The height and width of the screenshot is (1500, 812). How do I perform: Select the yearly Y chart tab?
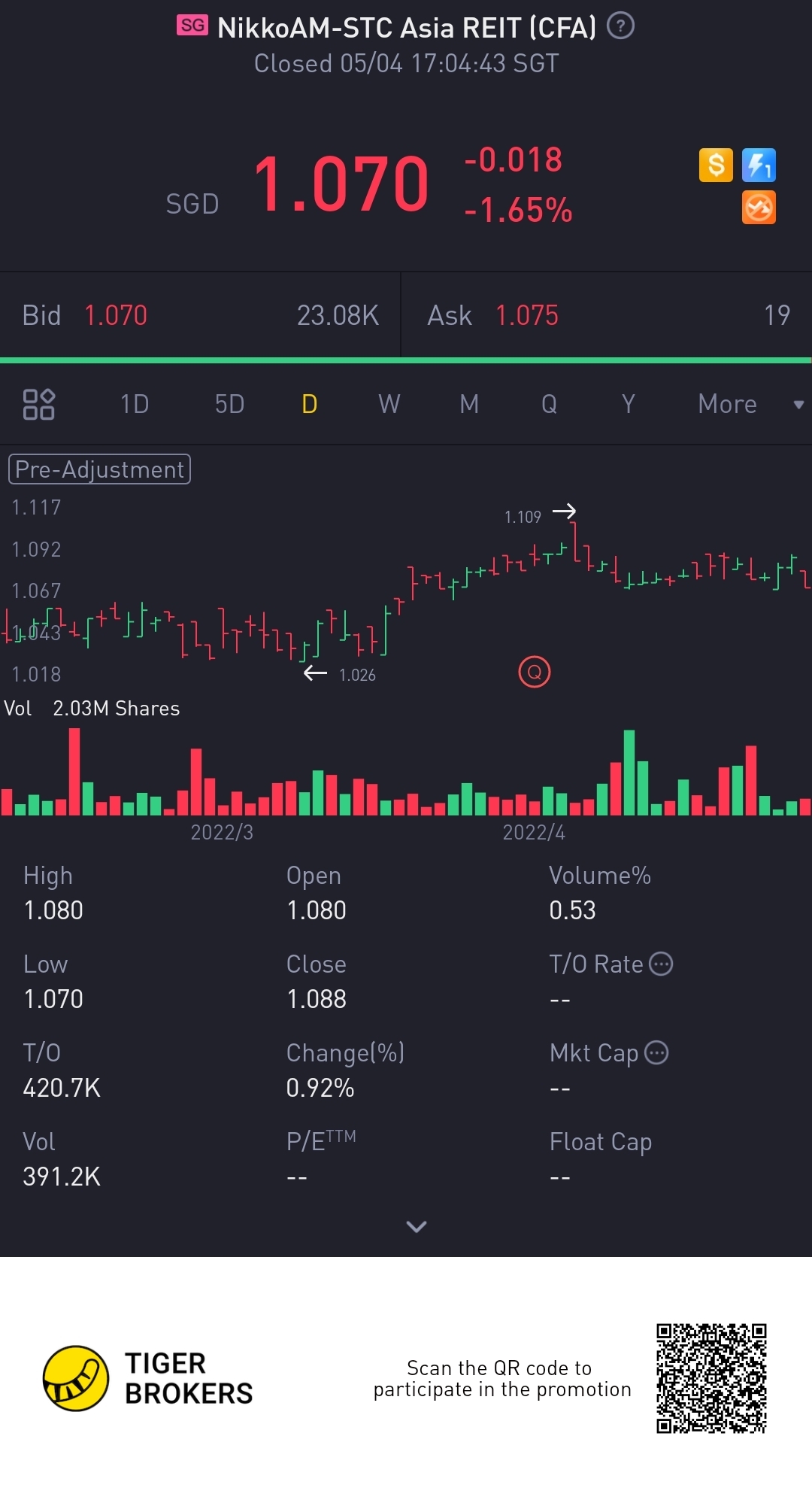(629, 404)
